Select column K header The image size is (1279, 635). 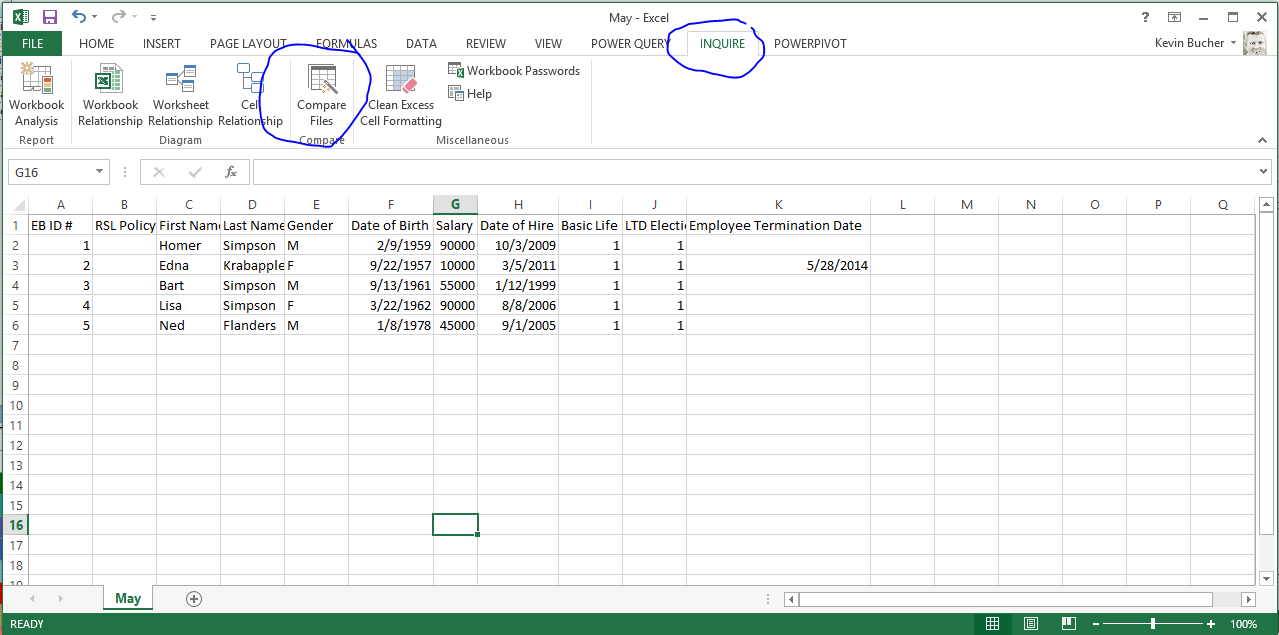pyautogui.click(x=778, y=205)
